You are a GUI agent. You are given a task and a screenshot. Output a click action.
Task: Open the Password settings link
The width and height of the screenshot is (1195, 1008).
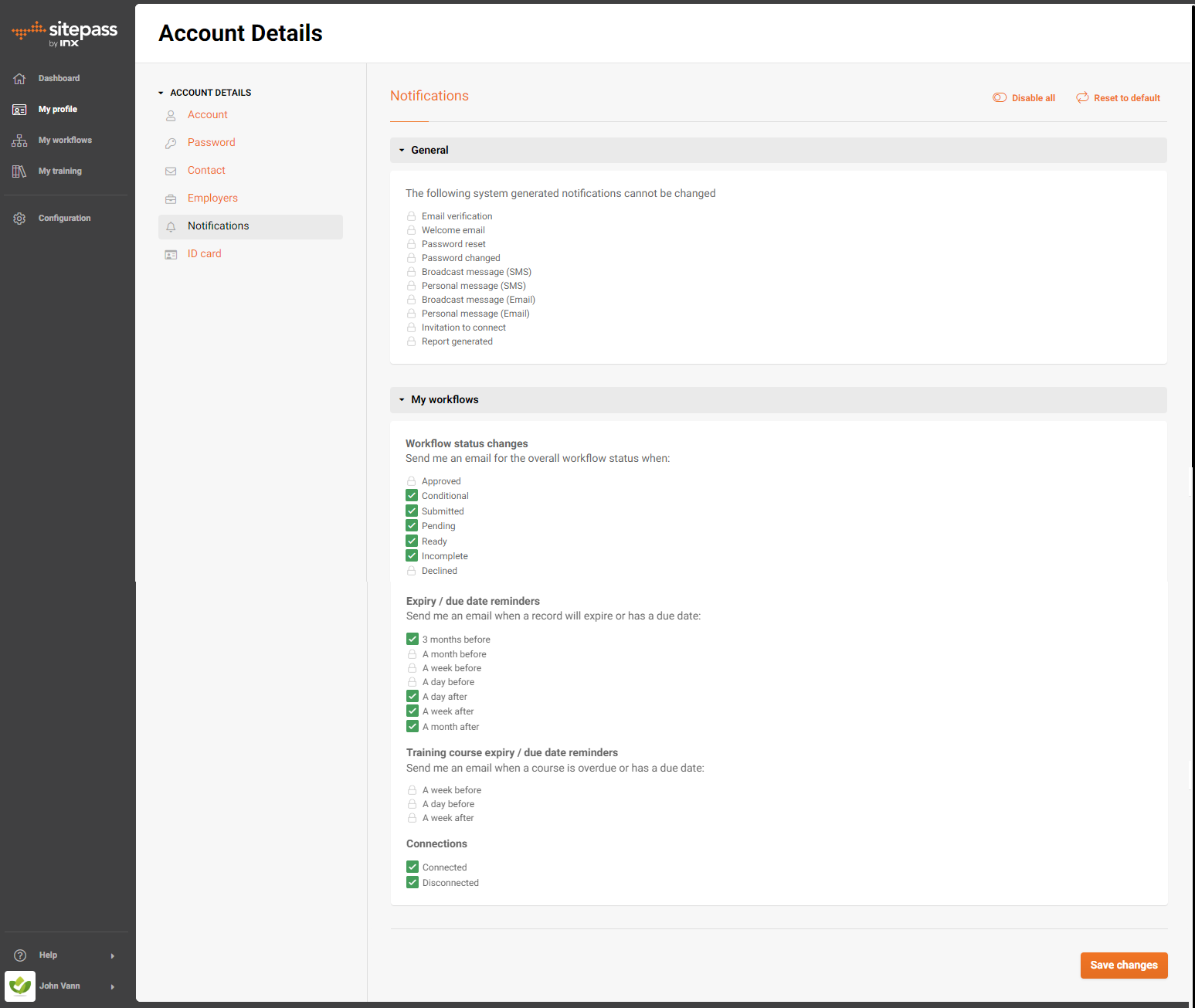tap(212, 143)
